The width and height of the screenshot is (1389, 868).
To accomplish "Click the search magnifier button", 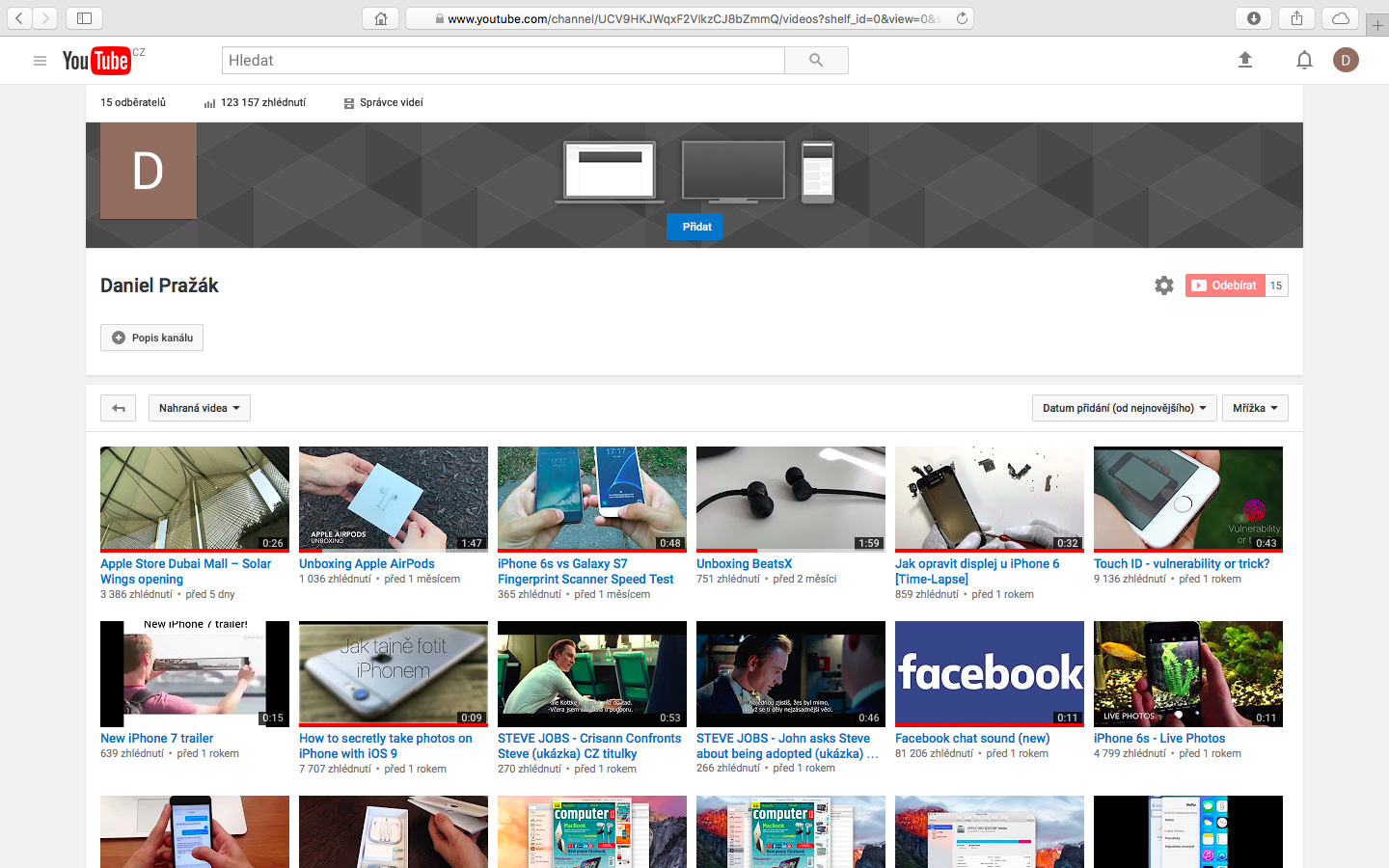I will pos(816,61).
